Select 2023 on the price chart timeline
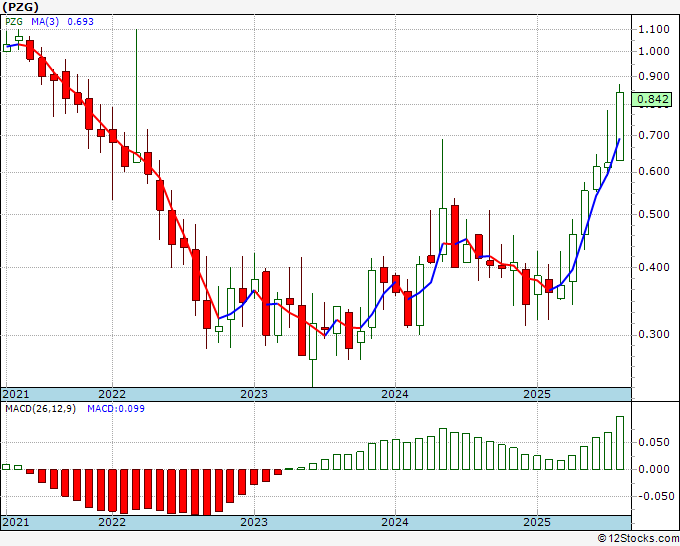The width and height of the screenshot is (680, 546). click(254, 394)
